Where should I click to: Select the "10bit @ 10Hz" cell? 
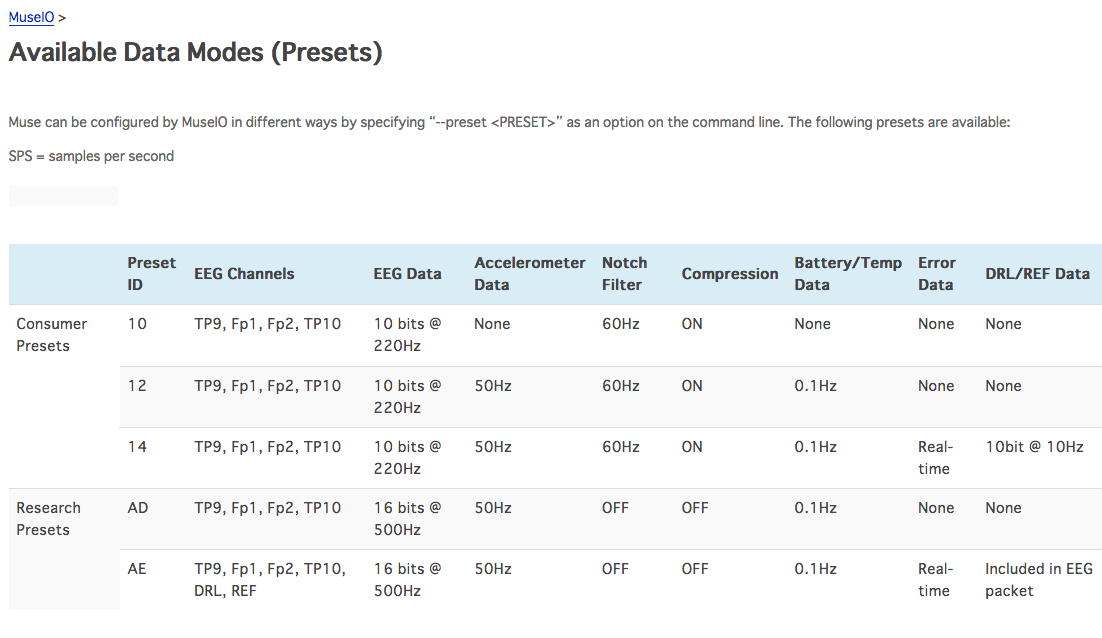tap(1034, 447)
